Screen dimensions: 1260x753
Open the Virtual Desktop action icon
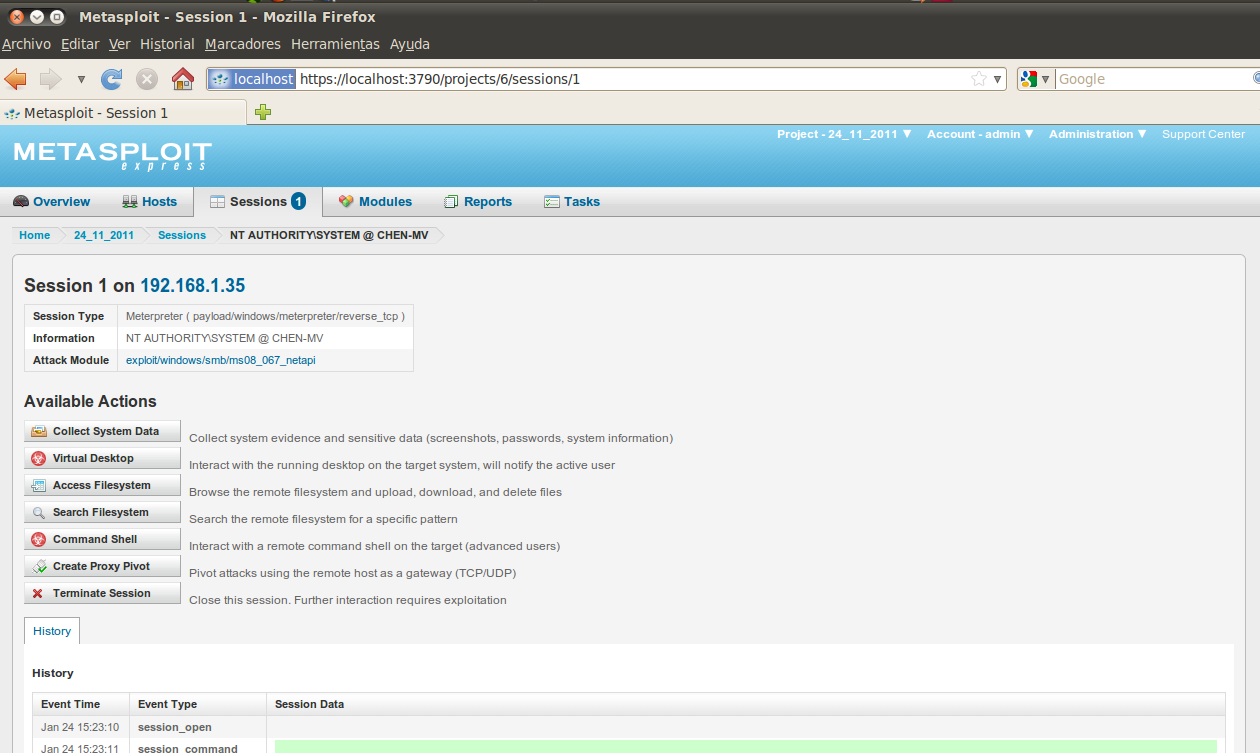tap(37, 457)
